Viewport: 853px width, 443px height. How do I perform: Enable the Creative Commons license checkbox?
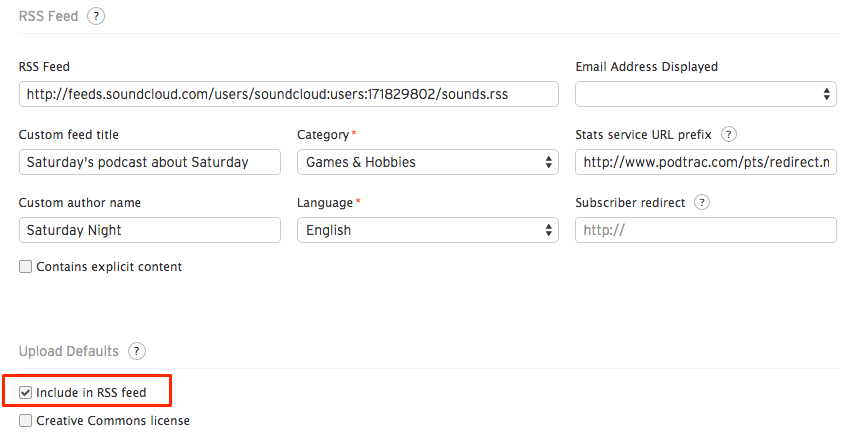25,421
